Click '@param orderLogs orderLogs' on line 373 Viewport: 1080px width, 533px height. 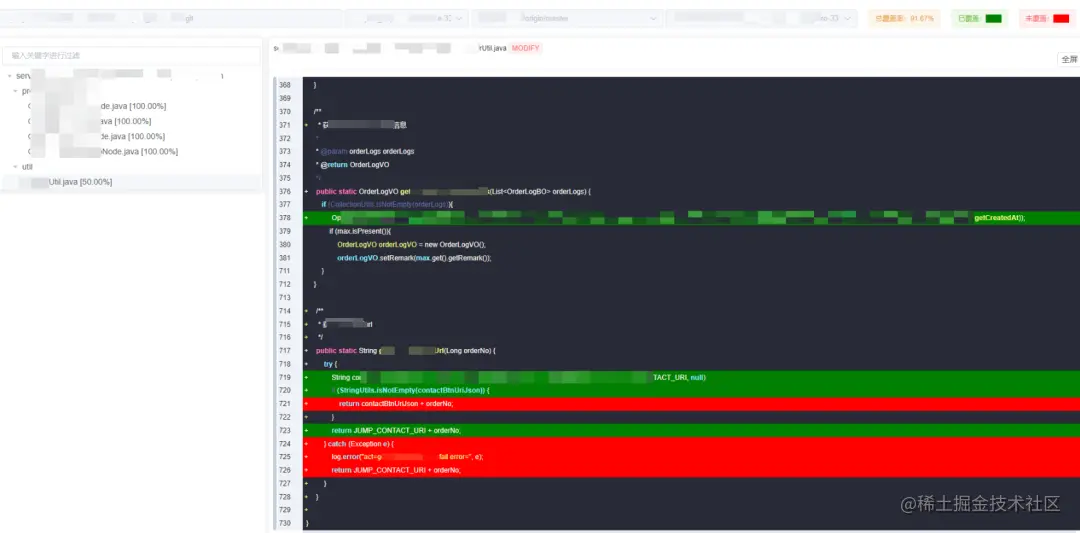(x=366, y=151)
